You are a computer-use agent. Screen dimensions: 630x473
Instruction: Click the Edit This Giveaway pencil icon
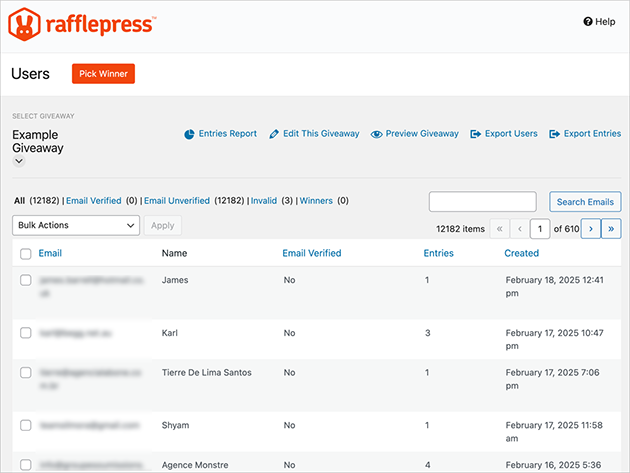tap(274, 134)
